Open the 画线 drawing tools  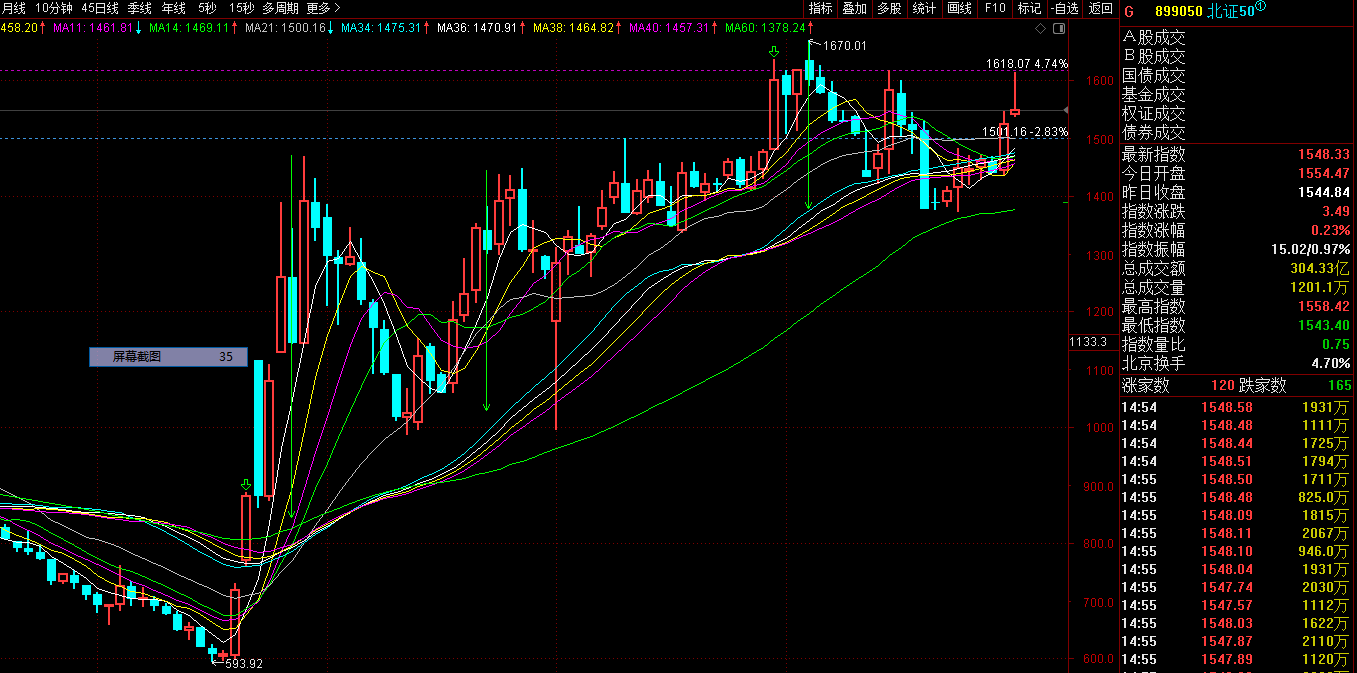[x=960, y=8]
